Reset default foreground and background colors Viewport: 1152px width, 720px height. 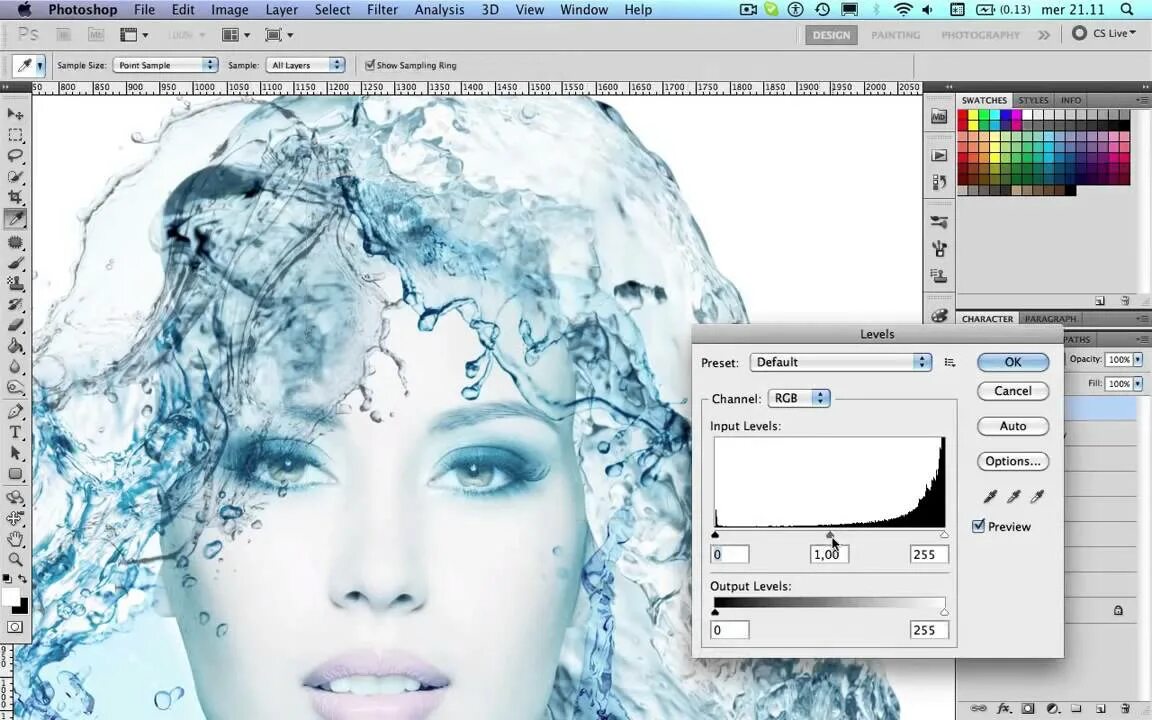pos(7,579)
